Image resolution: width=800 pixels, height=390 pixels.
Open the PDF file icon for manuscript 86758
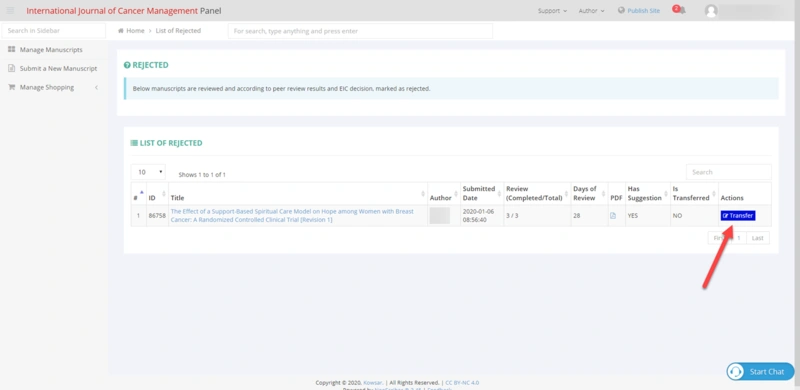coord(613,216)
